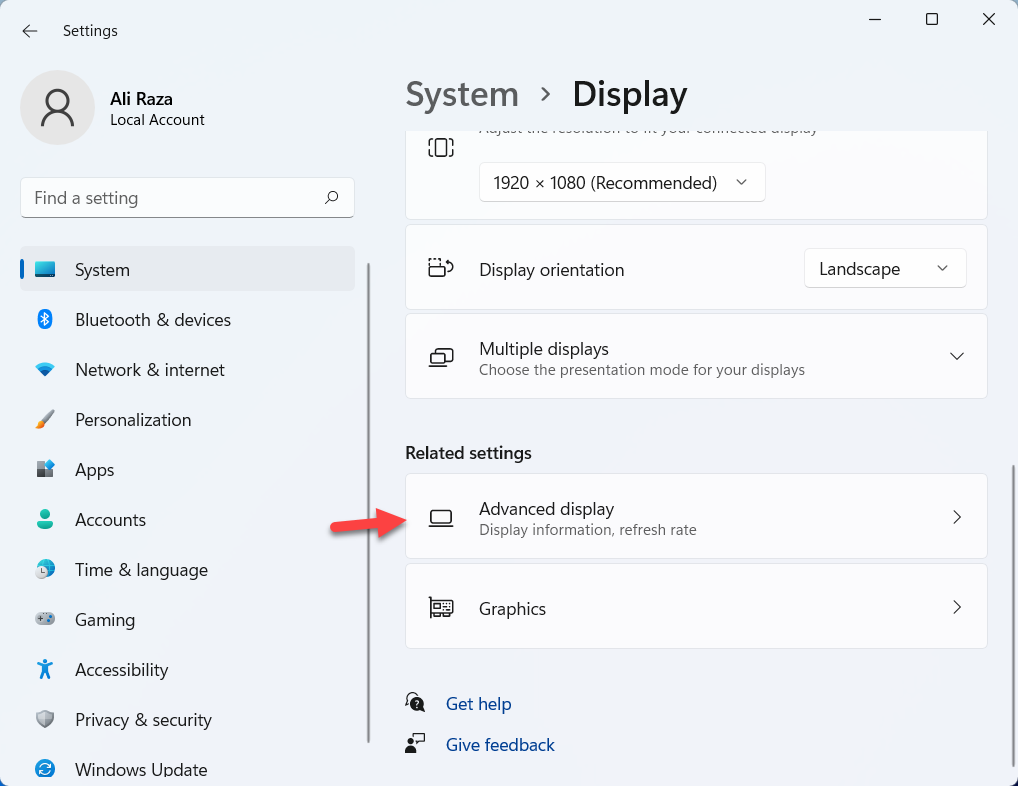Screen dimensions: 1018x786
Task: Select the Bluetooth & devices icon
Action: click(45, 319)
